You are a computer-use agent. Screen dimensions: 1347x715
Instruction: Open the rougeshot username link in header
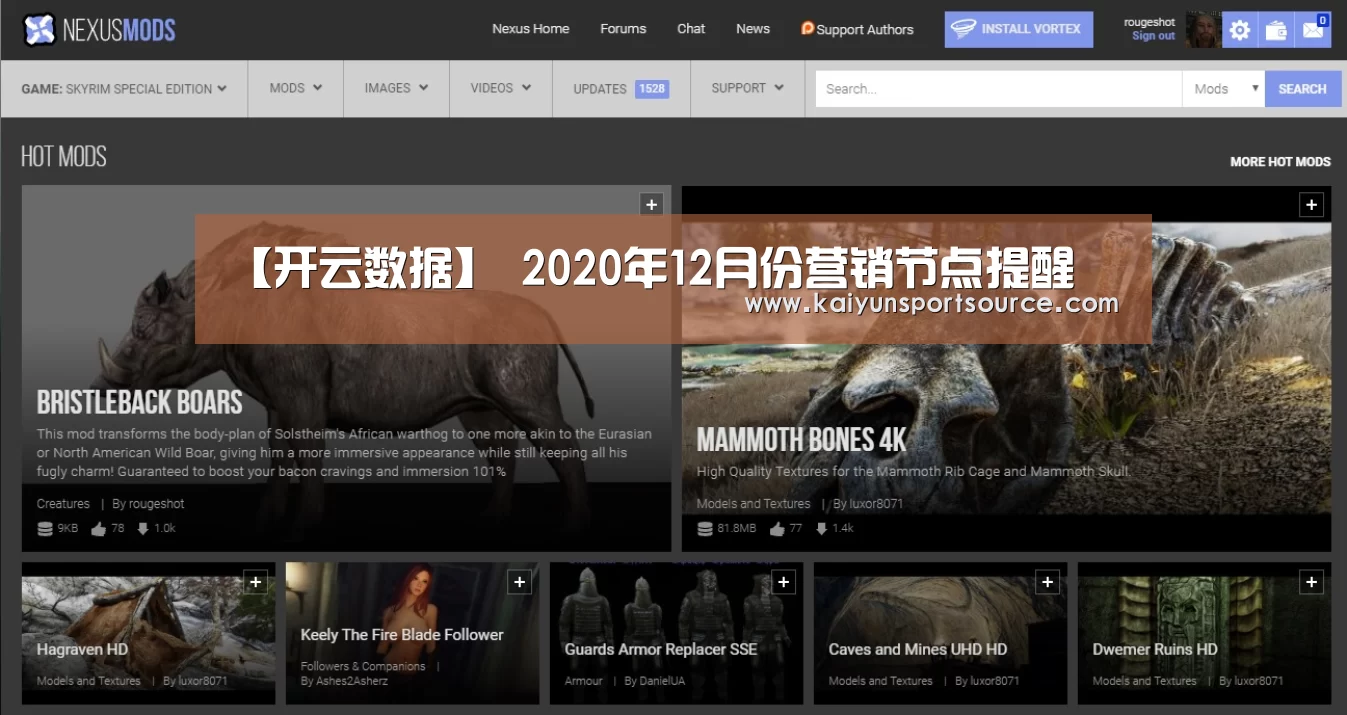tap(1150, 22)
